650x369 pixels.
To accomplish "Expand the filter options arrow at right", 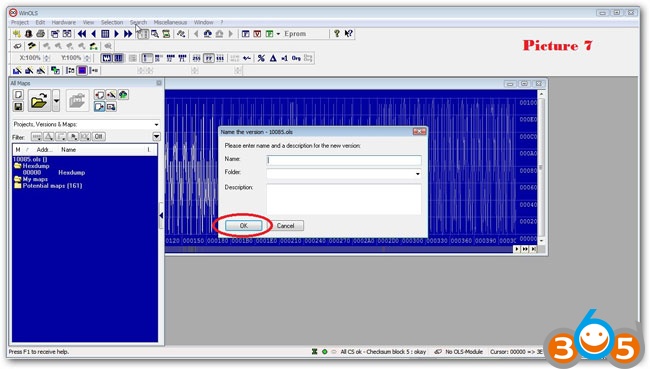I will coord(156,136).
